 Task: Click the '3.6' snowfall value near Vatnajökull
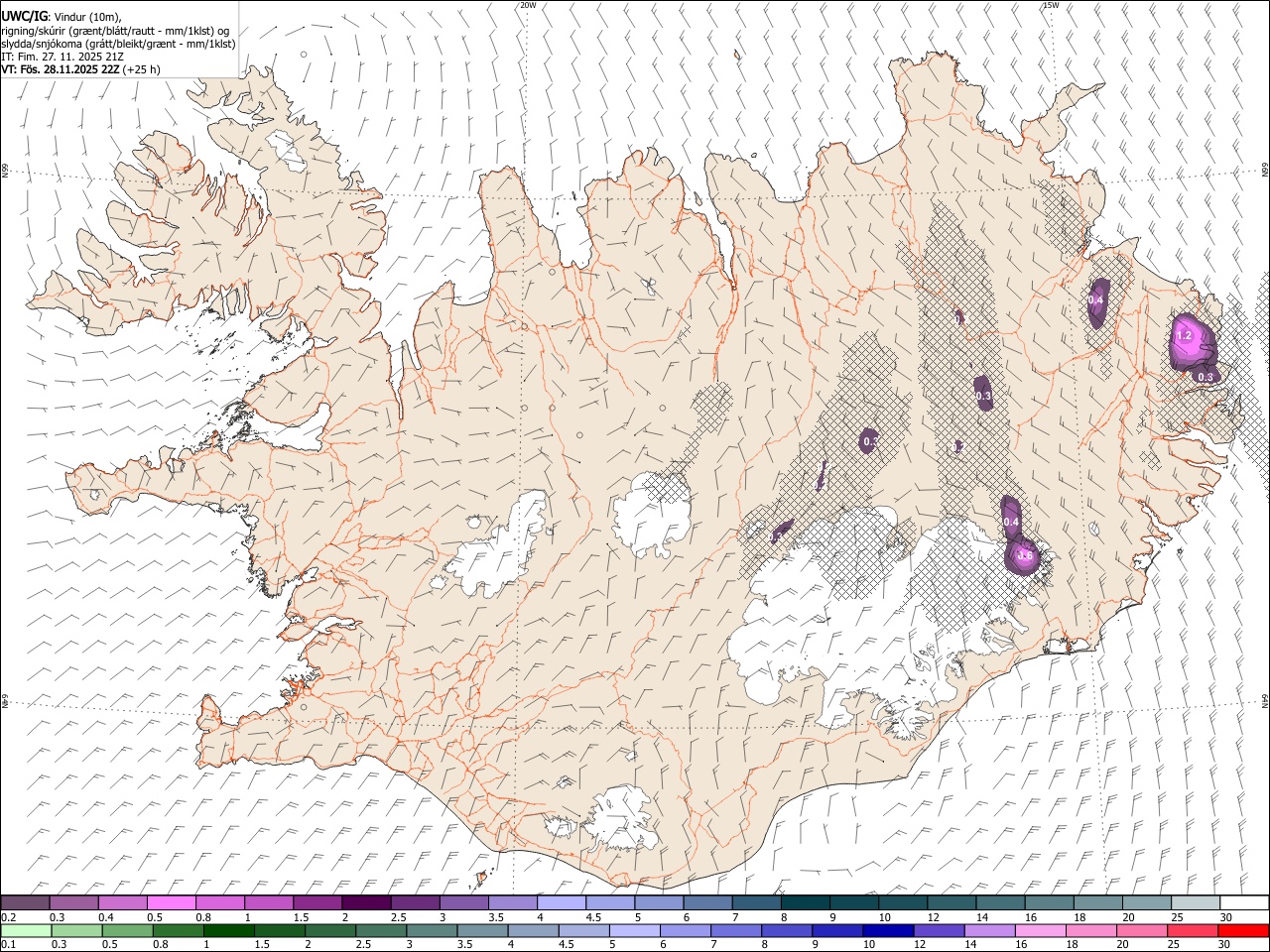(1026, 557)
